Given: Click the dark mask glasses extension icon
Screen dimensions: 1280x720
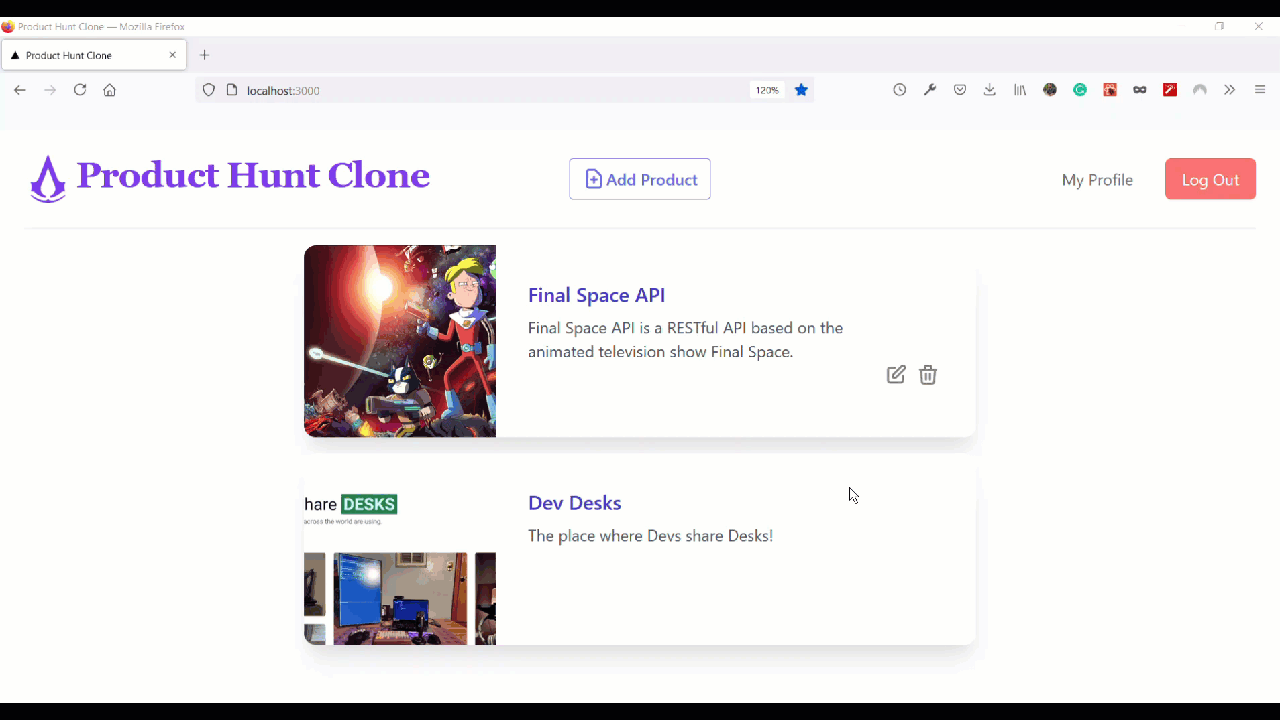Looking at the screenshot, I should click(1140, 90).
